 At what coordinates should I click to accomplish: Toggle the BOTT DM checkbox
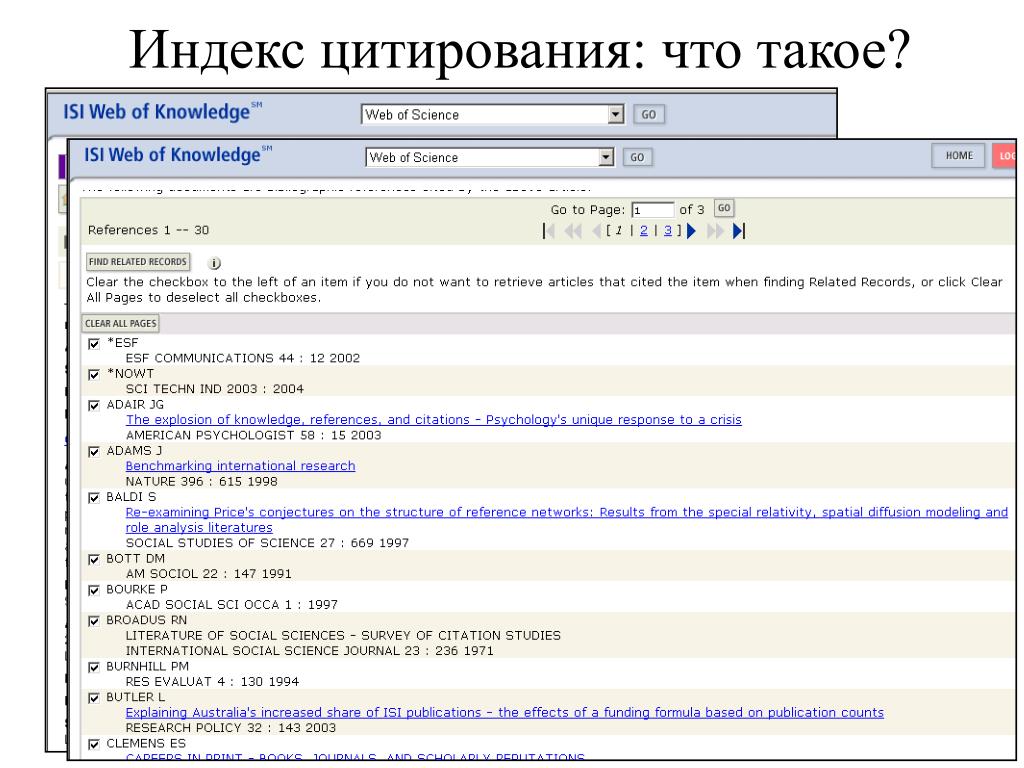click(x=94, y=559)
